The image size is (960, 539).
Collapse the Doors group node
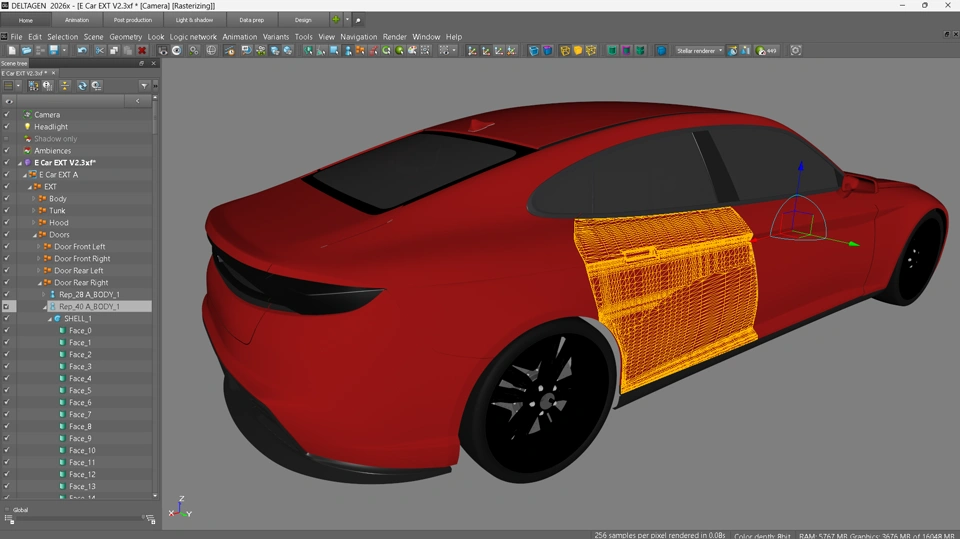point(34,235)
